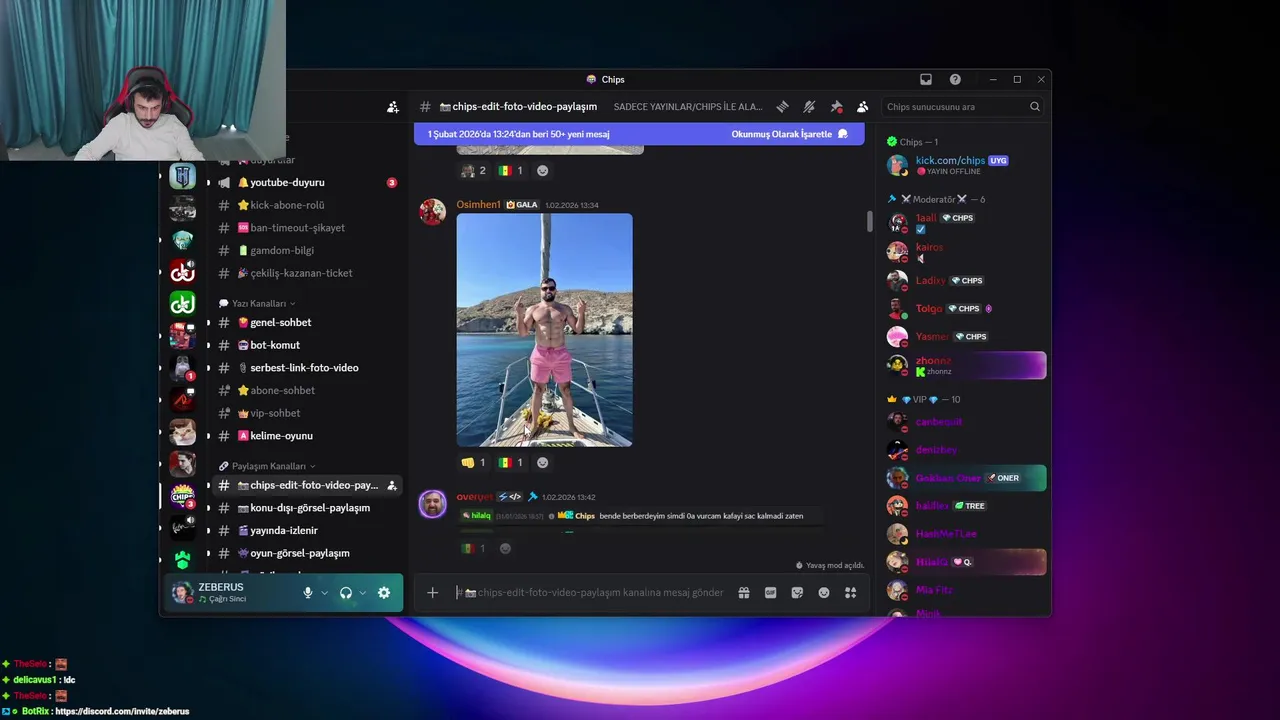Open the serbest-link-foto-video channel
Viewport: 1280px width, 720px height.
[x=304, y=368]
